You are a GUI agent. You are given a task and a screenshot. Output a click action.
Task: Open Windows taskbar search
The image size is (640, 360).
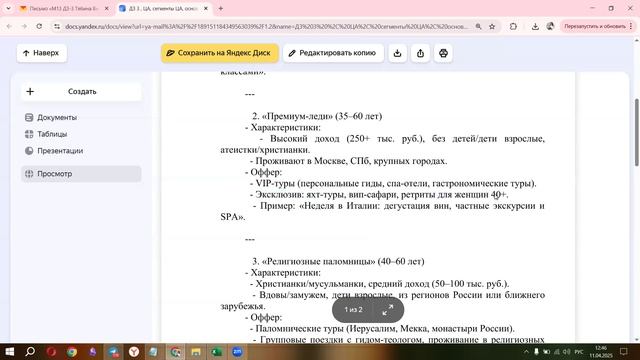pyautogui.click(x=30, y=351)
